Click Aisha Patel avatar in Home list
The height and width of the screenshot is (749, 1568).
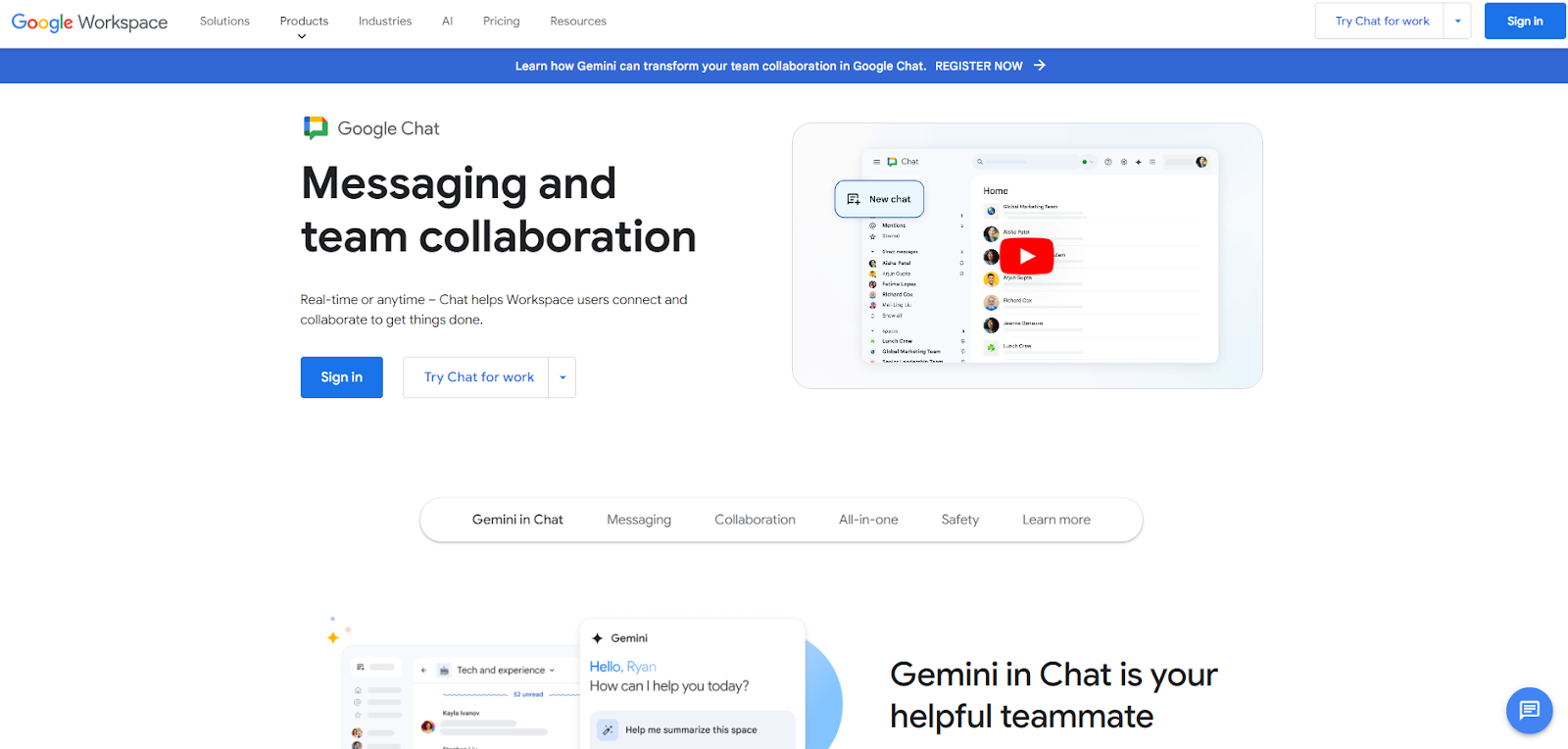tap(991, 234)
